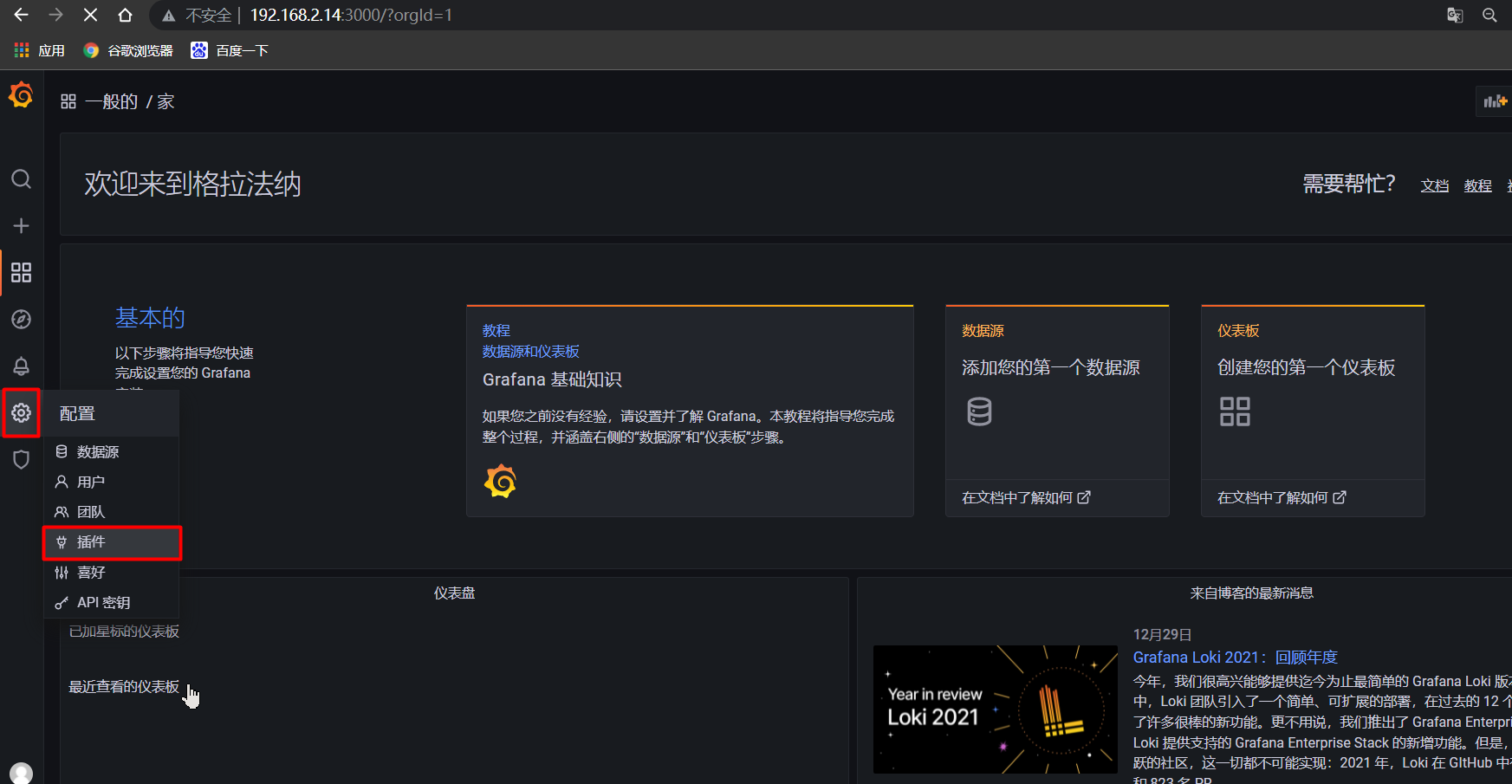Select 团队 in configuration menu
This screenshot has height=784, width=1512.
112,512
